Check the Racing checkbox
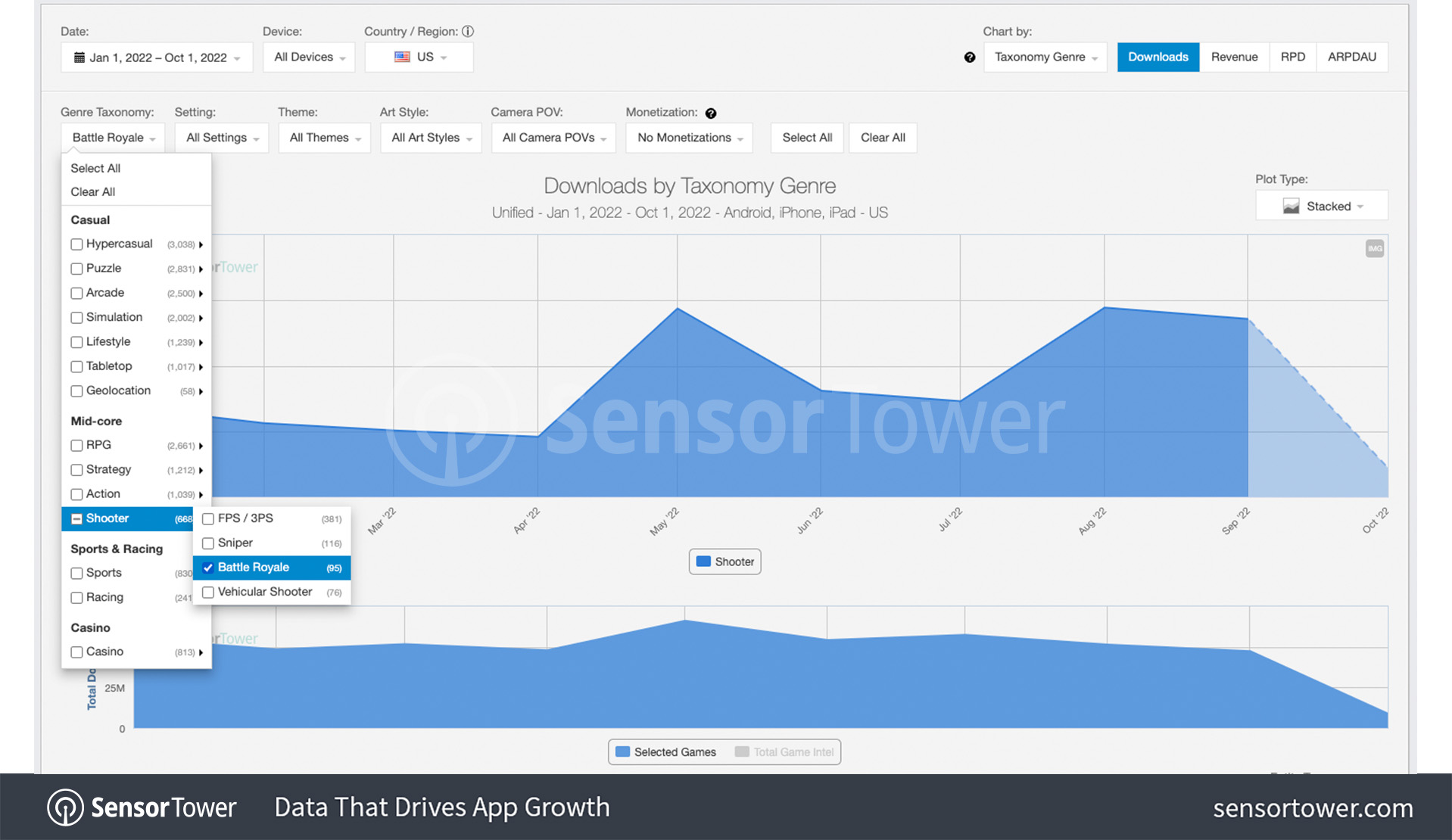Image resolution: width=1452 pixels, height=840 pixels. pos(76,598)
